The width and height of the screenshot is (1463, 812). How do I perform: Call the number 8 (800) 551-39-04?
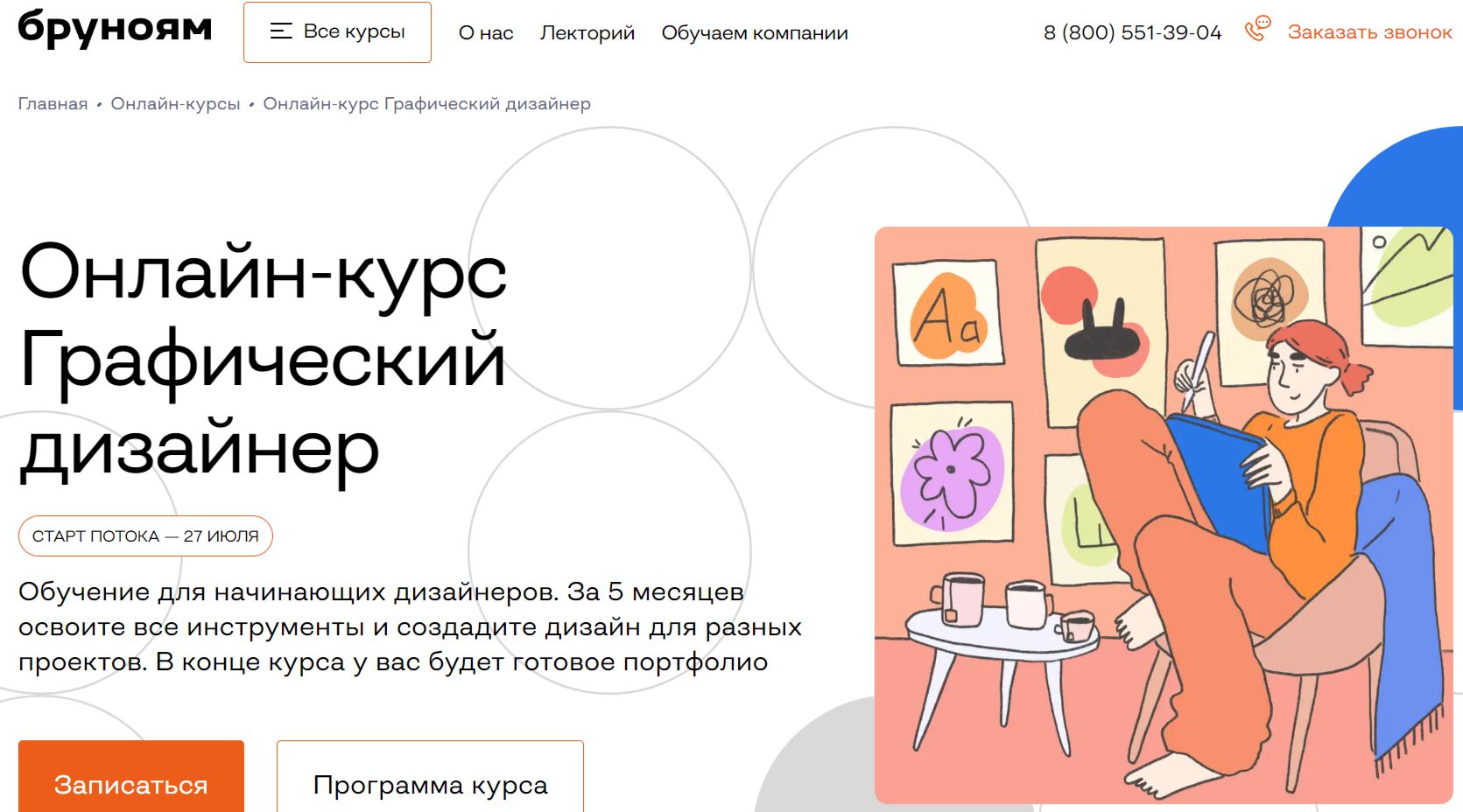pyautogui.click(x=1132, y=32)
